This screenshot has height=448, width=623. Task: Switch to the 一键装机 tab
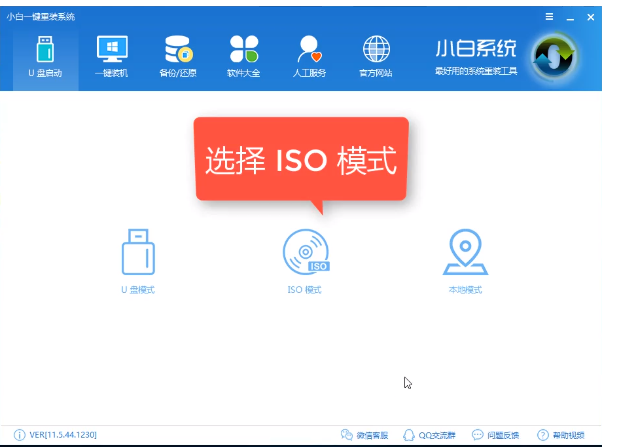tap(112, 57)
